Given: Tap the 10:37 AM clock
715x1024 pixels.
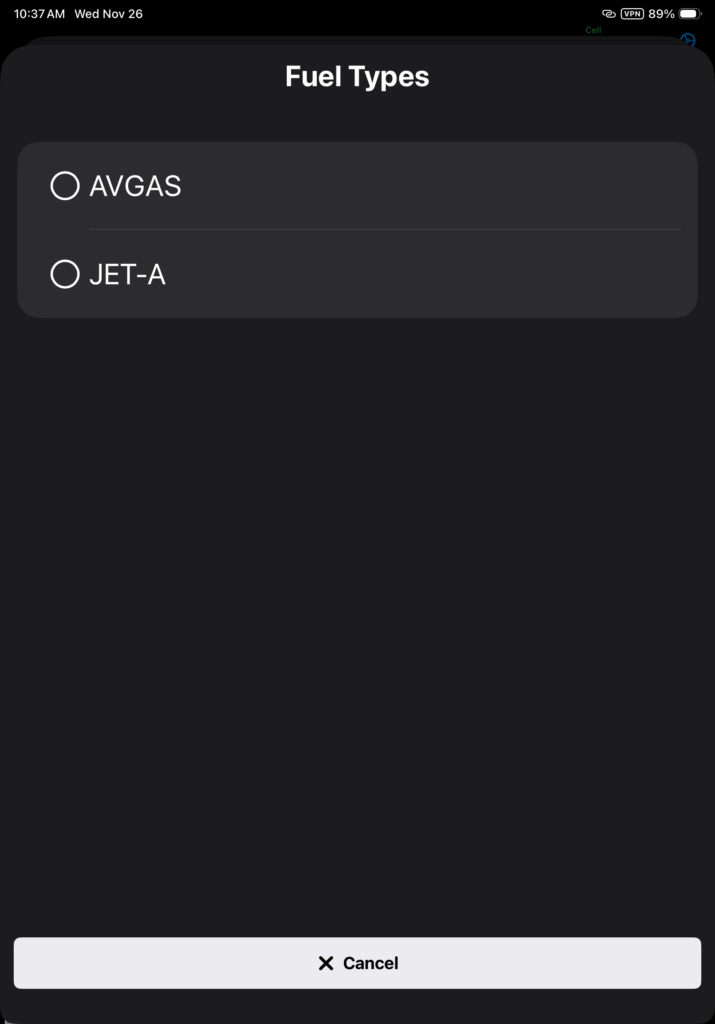Looking at the screenshot, I should click(39, 14).
